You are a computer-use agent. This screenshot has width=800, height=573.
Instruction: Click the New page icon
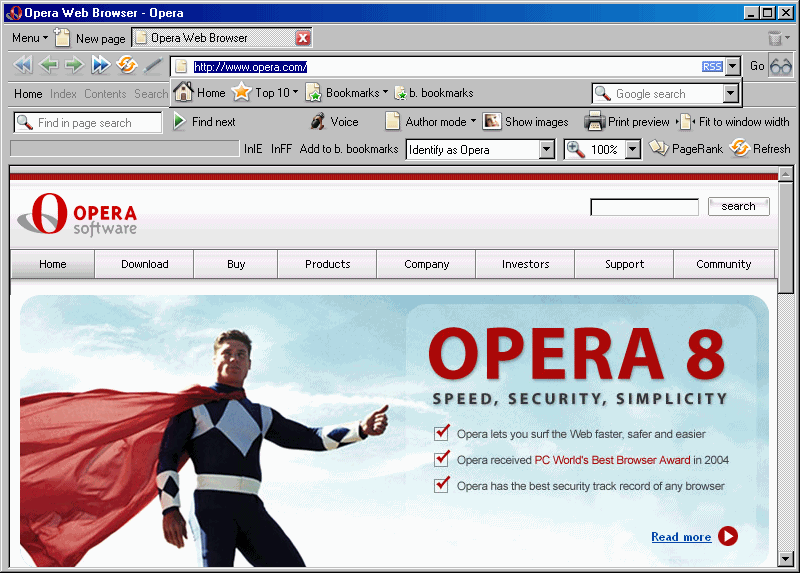(x=62, y=37)
